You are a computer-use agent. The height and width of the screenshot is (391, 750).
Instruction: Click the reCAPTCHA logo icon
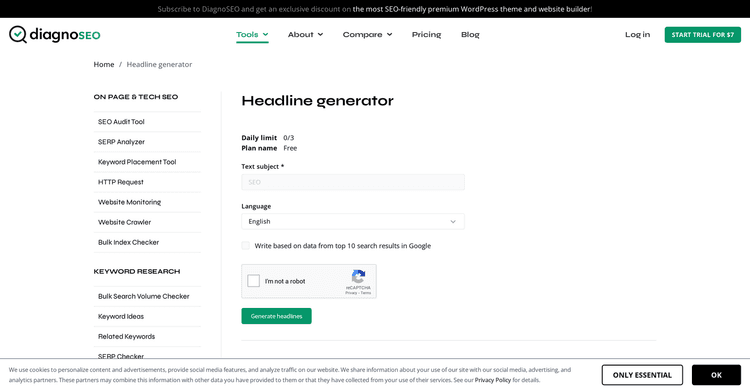point(358,277)
